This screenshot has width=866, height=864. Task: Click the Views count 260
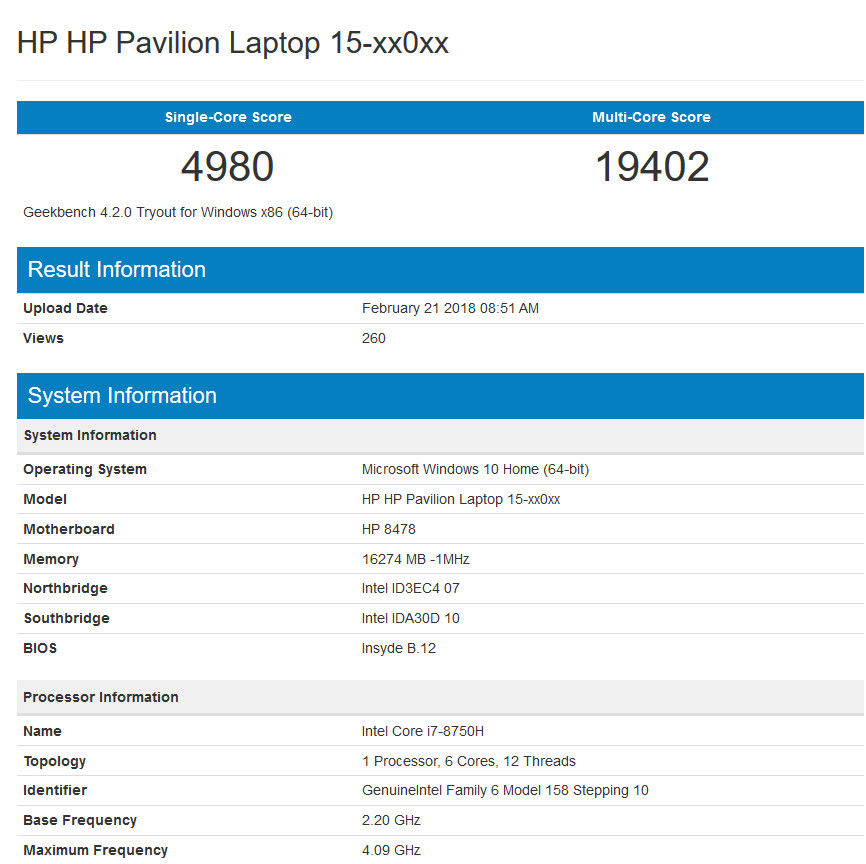click(373, 338)
